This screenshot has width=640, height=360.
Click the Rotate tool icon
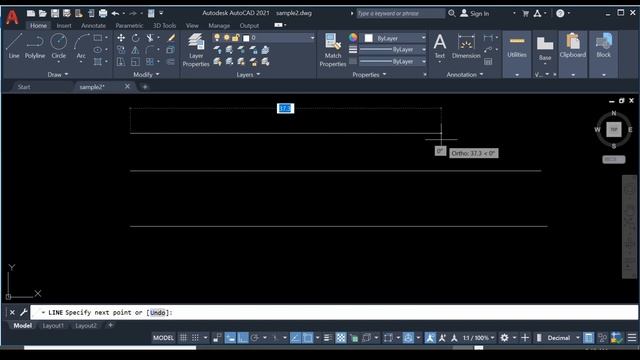135,38
